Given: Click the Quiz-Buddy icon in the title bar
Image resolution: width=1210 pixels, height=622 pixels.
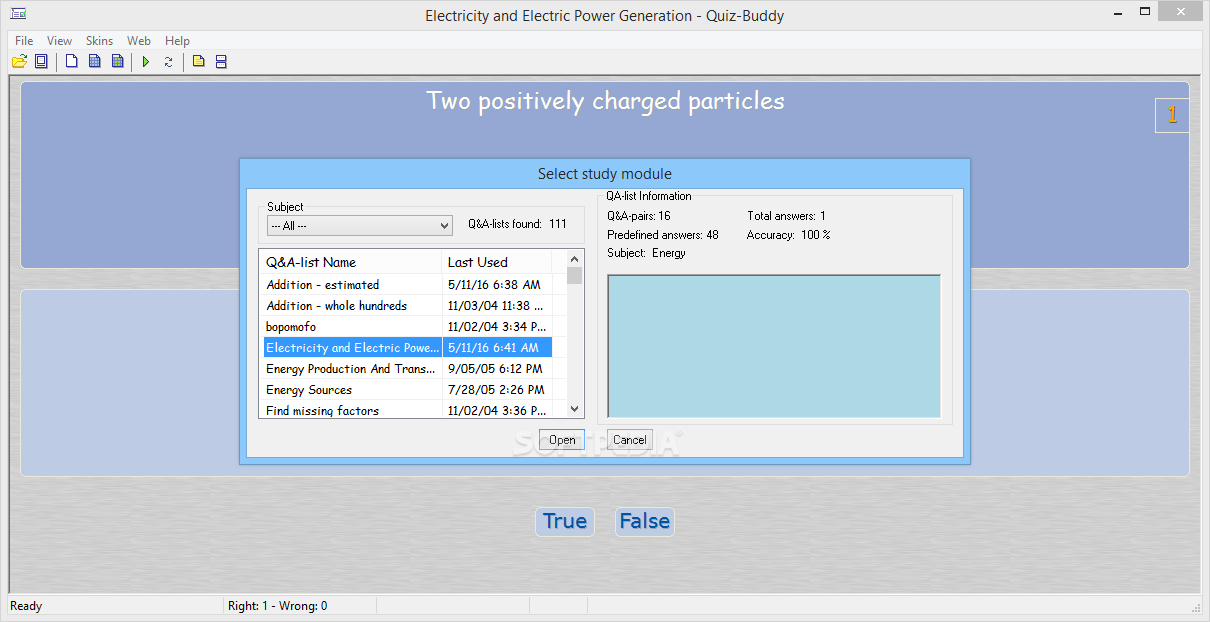Looking at the screenshot, I should (x=18, y=14).
